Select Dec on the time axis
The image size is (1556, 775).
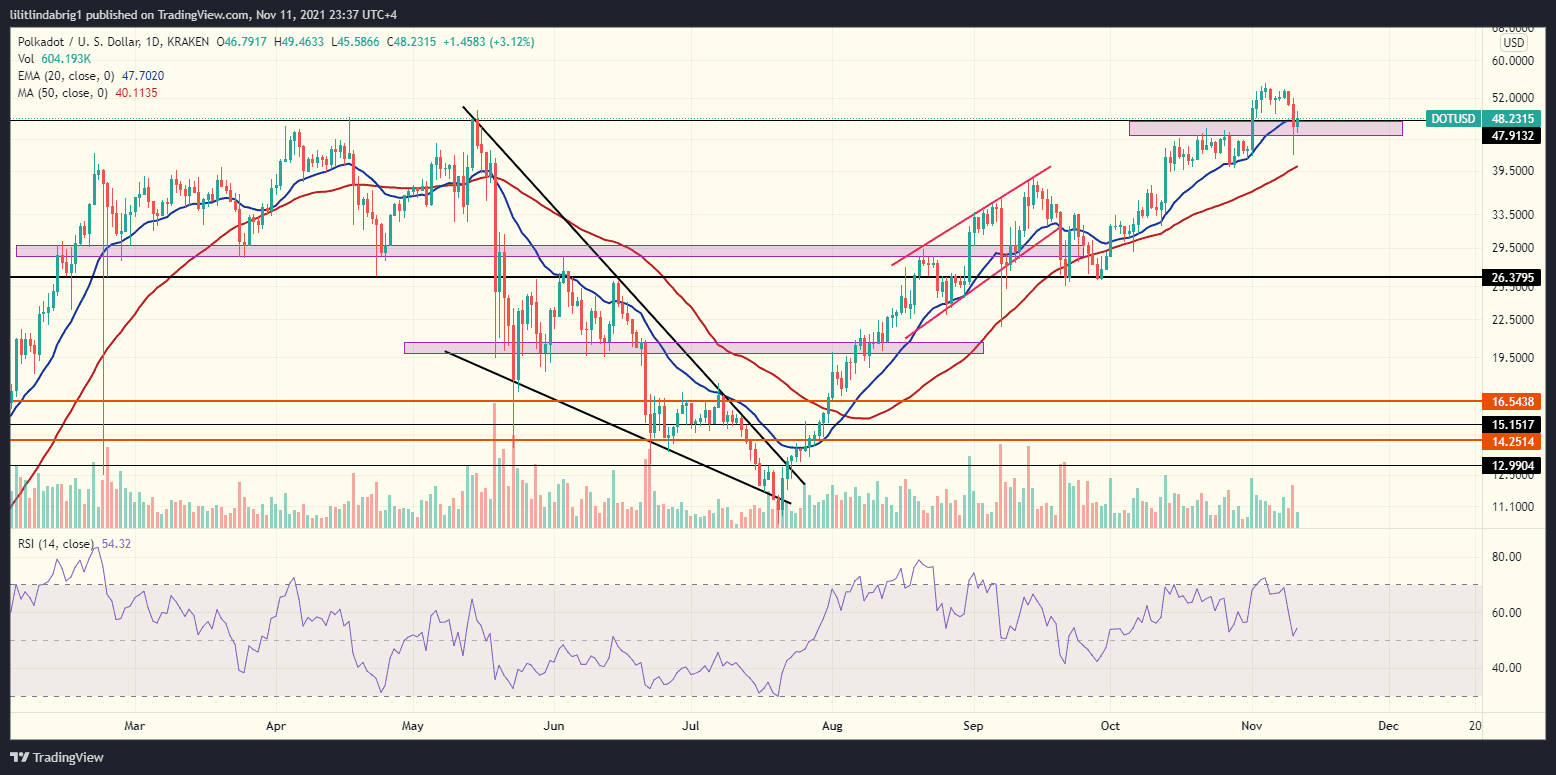[x=1388, y=726]
